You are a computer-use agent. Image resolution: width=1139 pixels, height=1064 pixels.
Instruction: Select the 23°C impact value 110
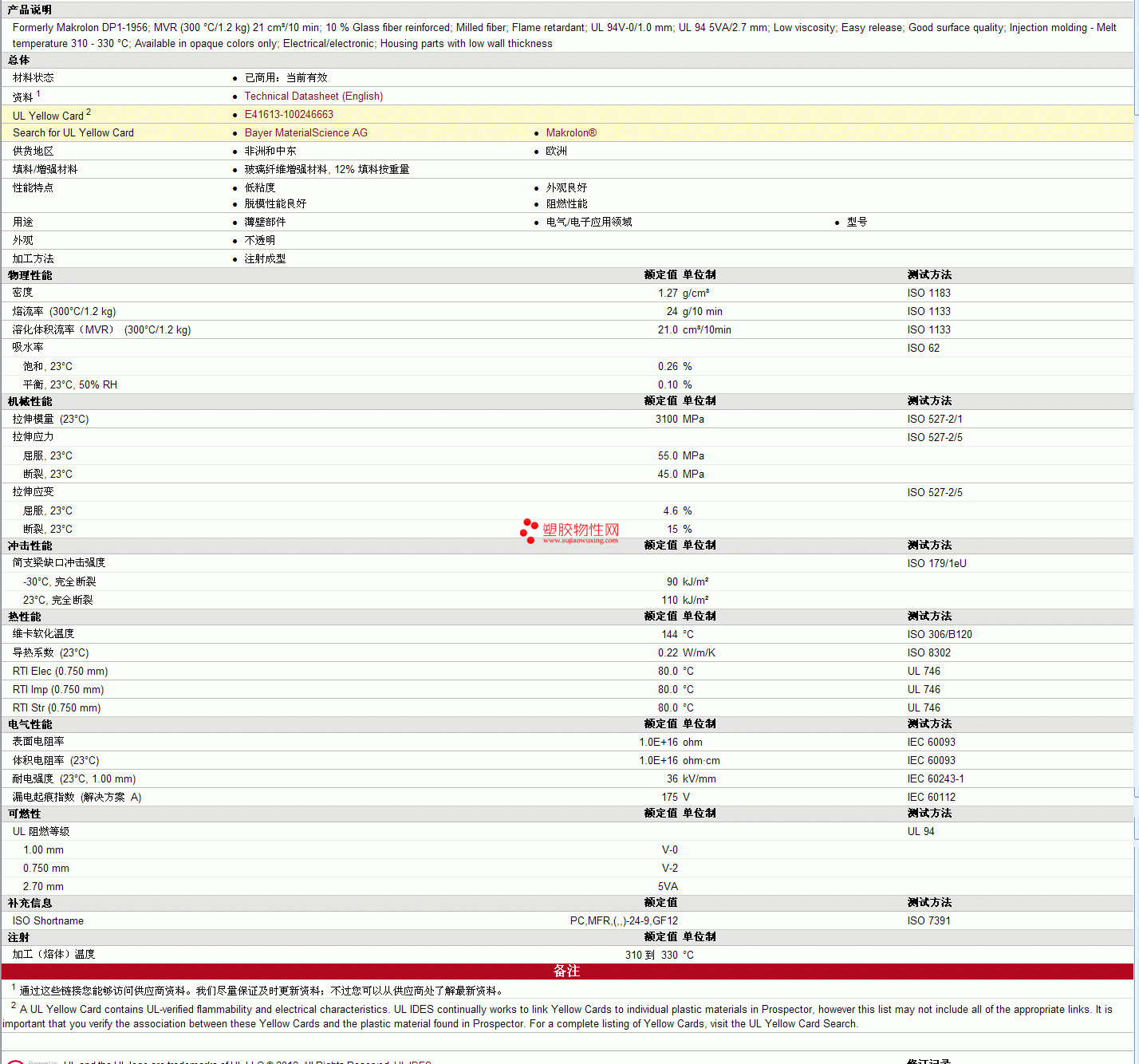(670, 601)
